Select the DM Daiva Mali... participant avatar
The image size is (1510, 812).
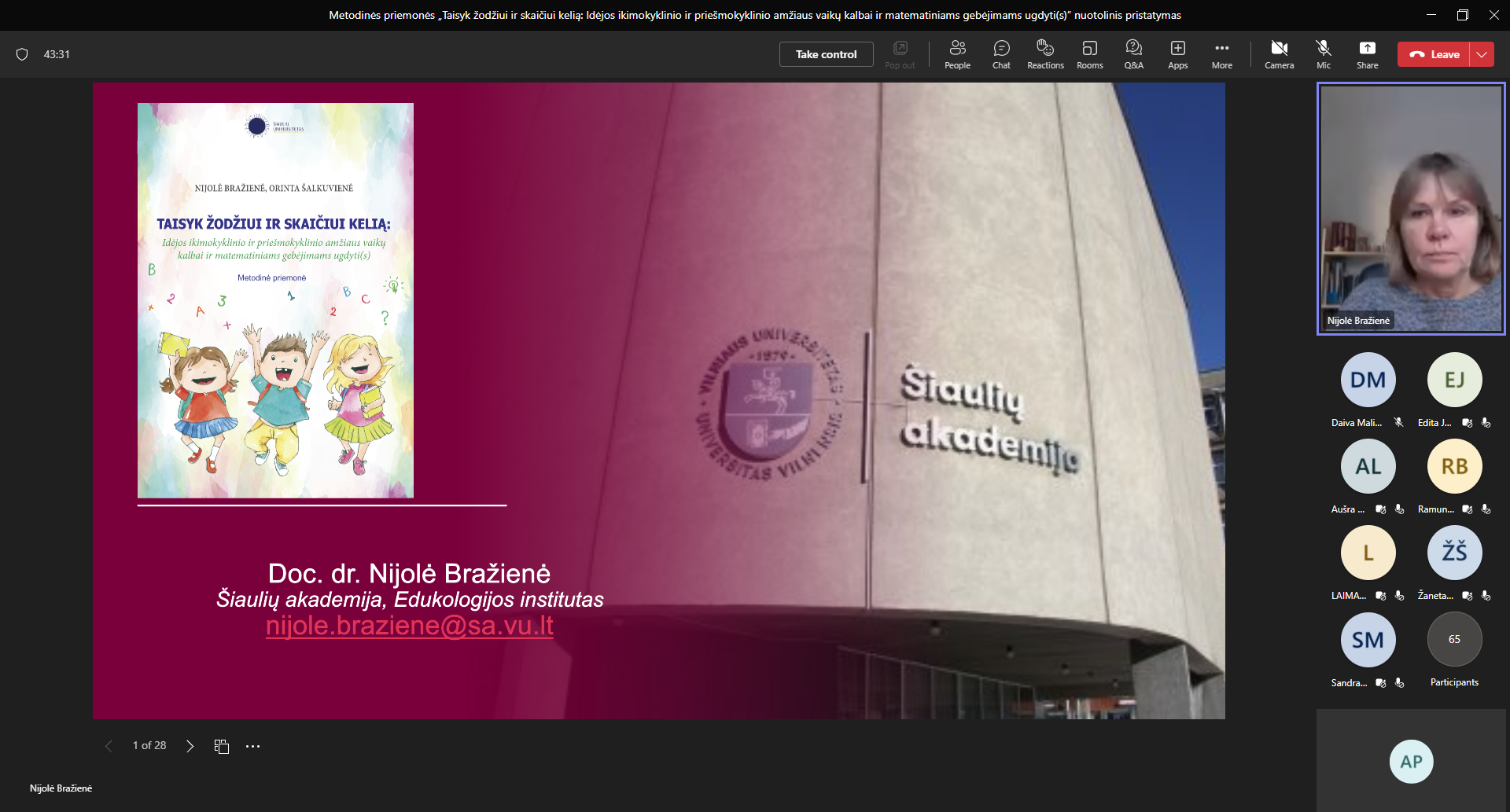1368,380
